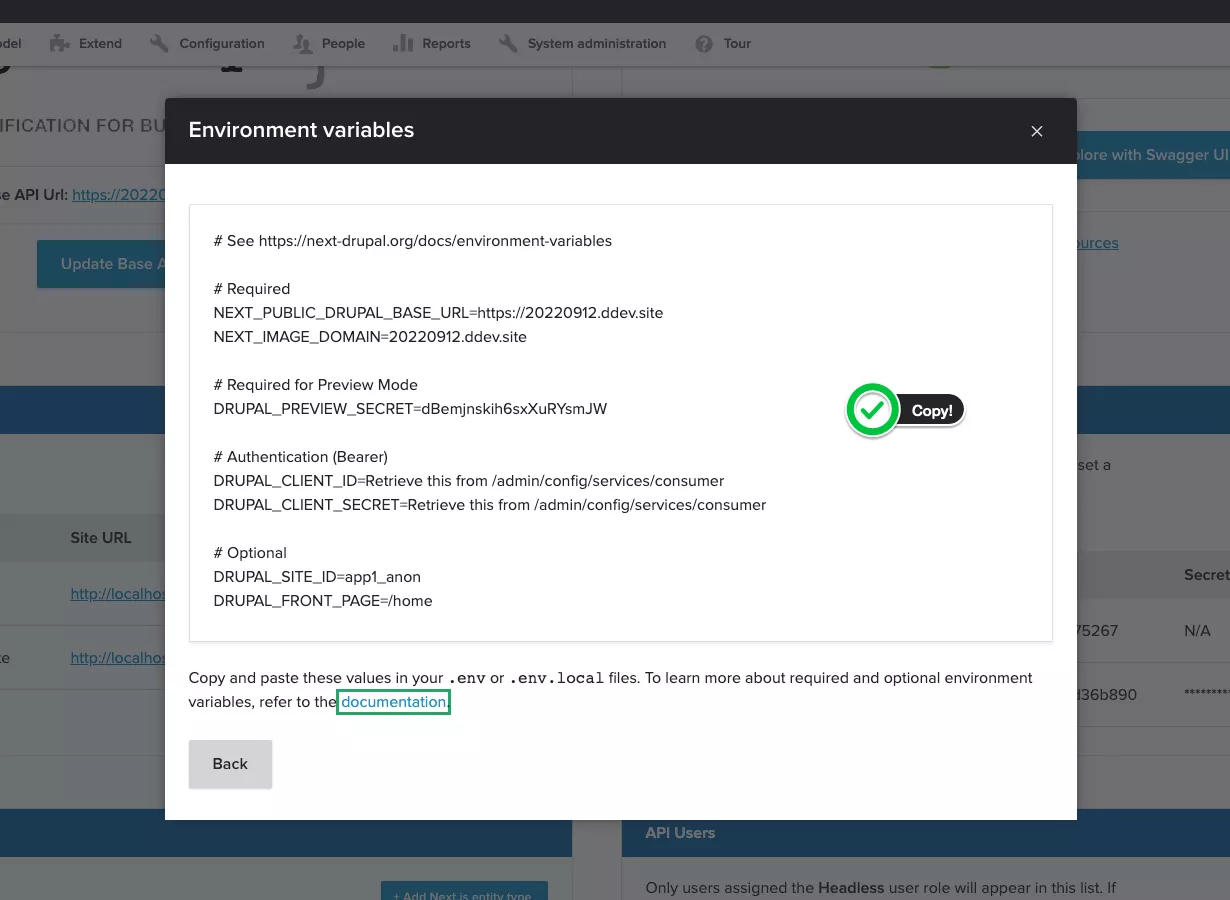1230x900 pixels.
Task: Open the documentation link
Action: click(x=393, y=702)
